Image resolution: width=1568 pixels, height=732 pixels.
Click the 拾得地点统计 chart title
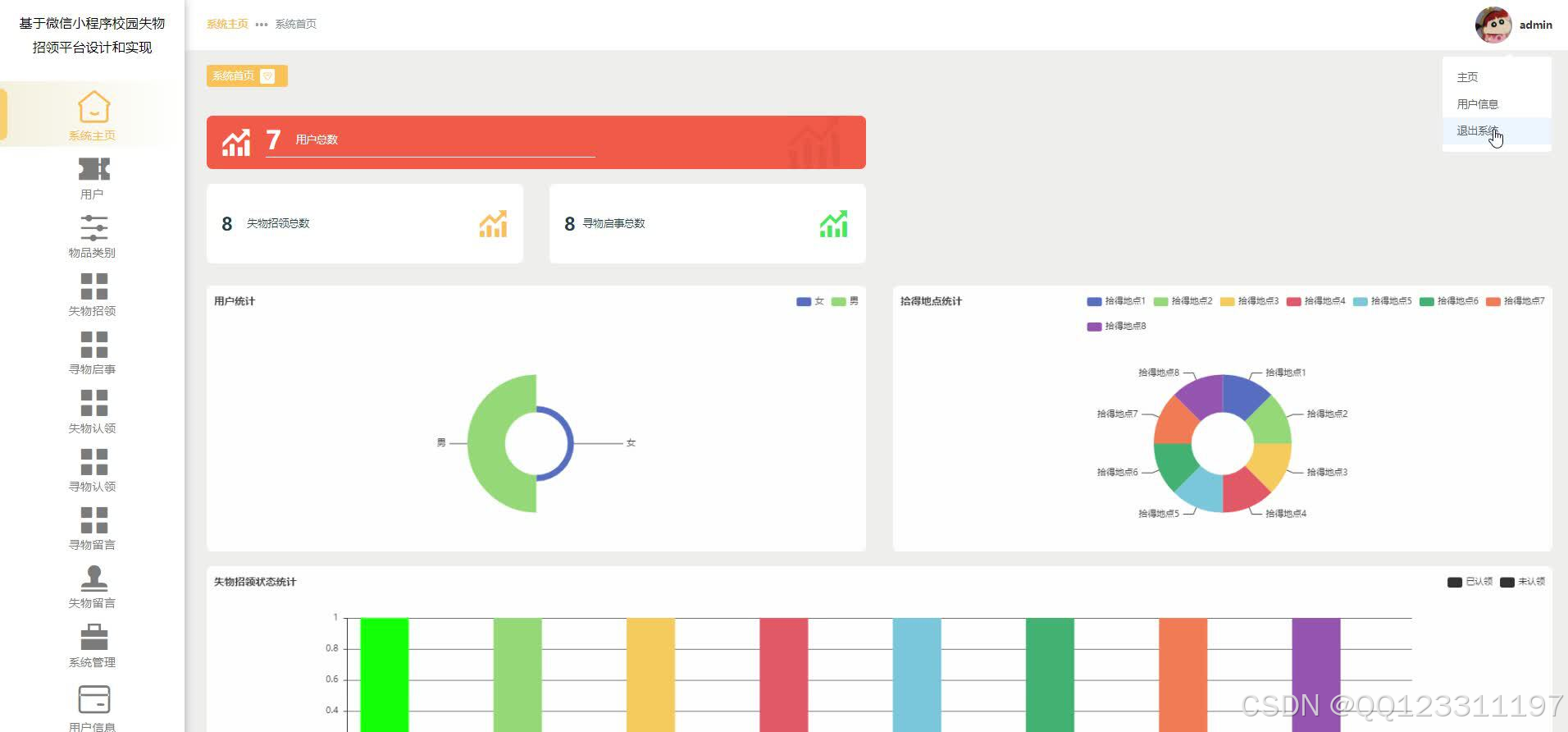coord(931,301)
